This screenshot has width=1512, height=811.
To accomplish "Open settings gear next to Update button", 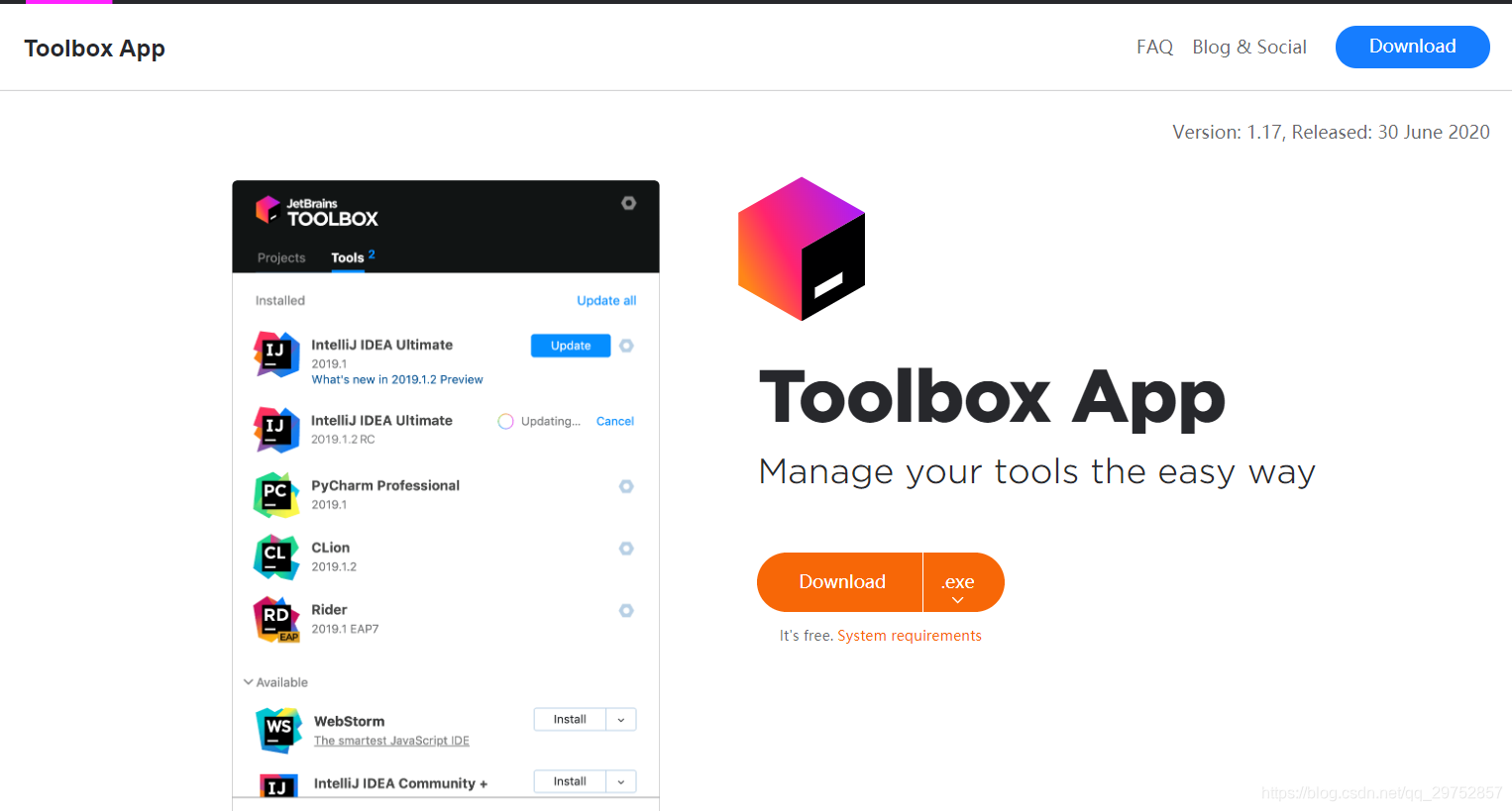I will 626,346.
